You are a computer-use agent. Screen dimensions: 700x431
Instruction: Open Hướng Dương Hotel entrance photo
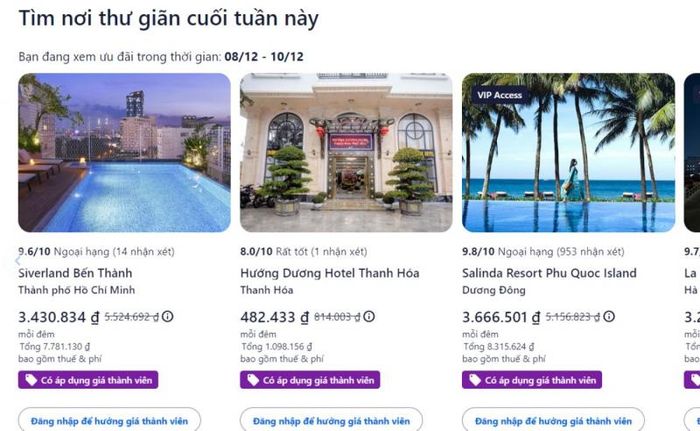click(x=346, y=152)
